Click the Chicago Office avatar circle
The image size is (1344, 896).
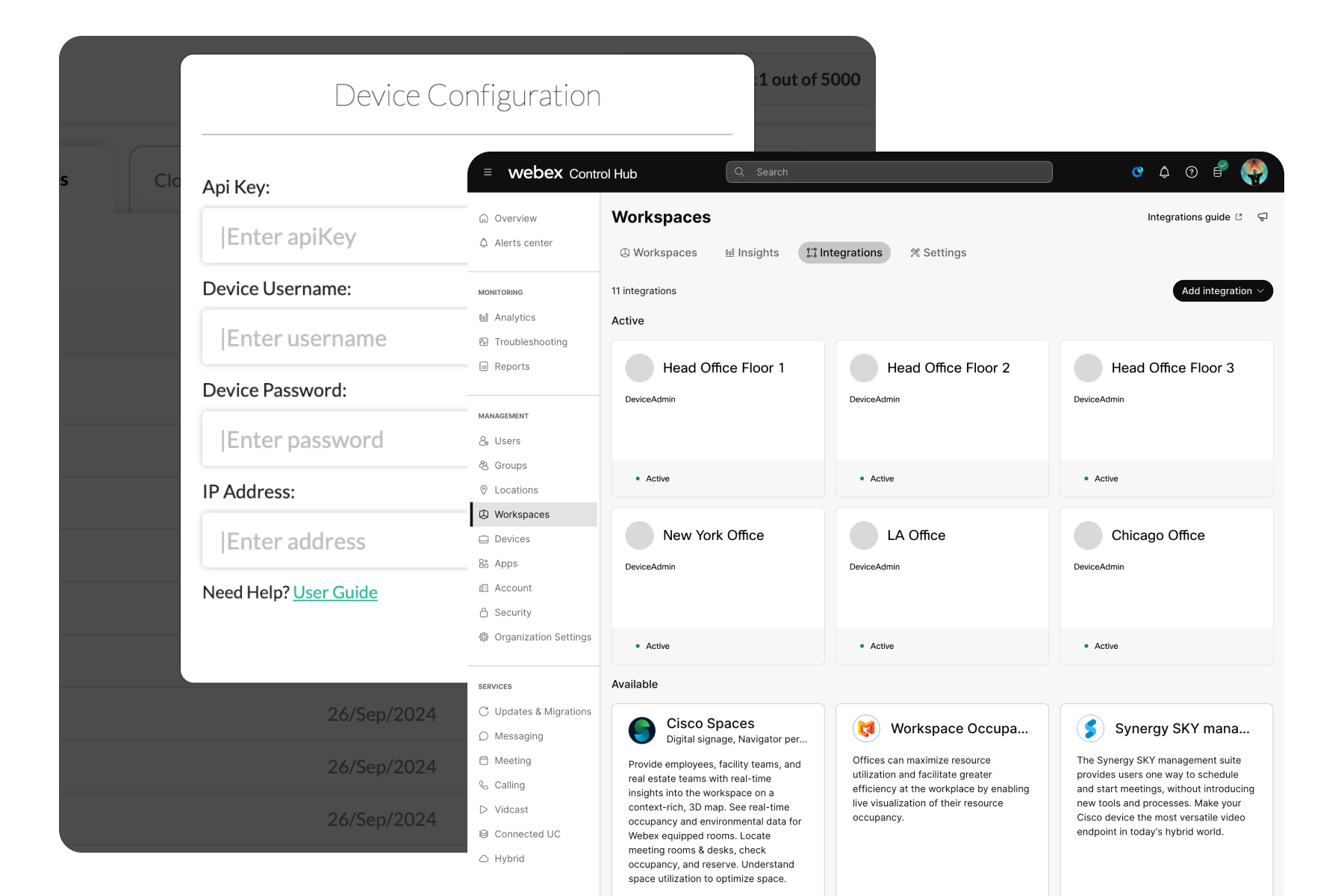coord(1088,535)
